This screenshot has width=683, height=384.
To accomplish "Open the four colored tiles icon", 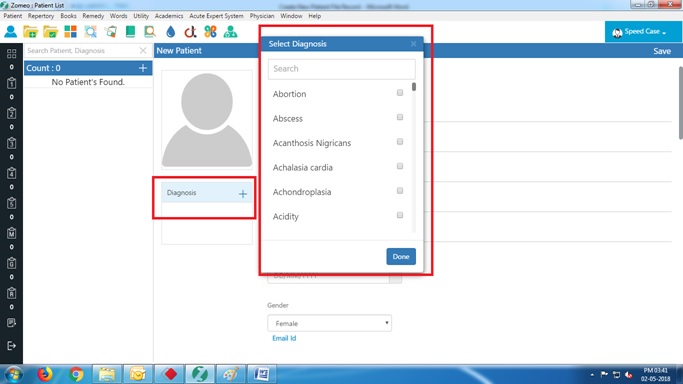I will [x=70, y=31].
